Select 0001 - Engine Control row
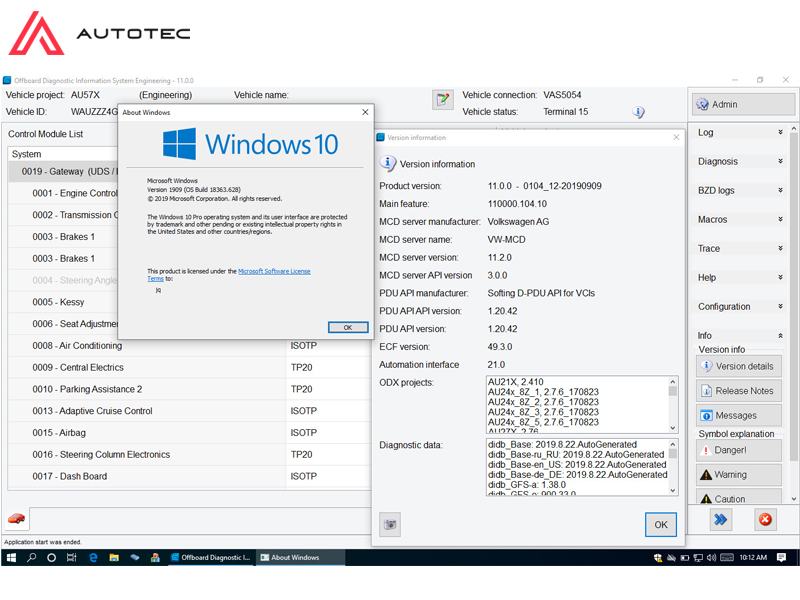The width and height of the screenshot is (800, 600). 63,193
